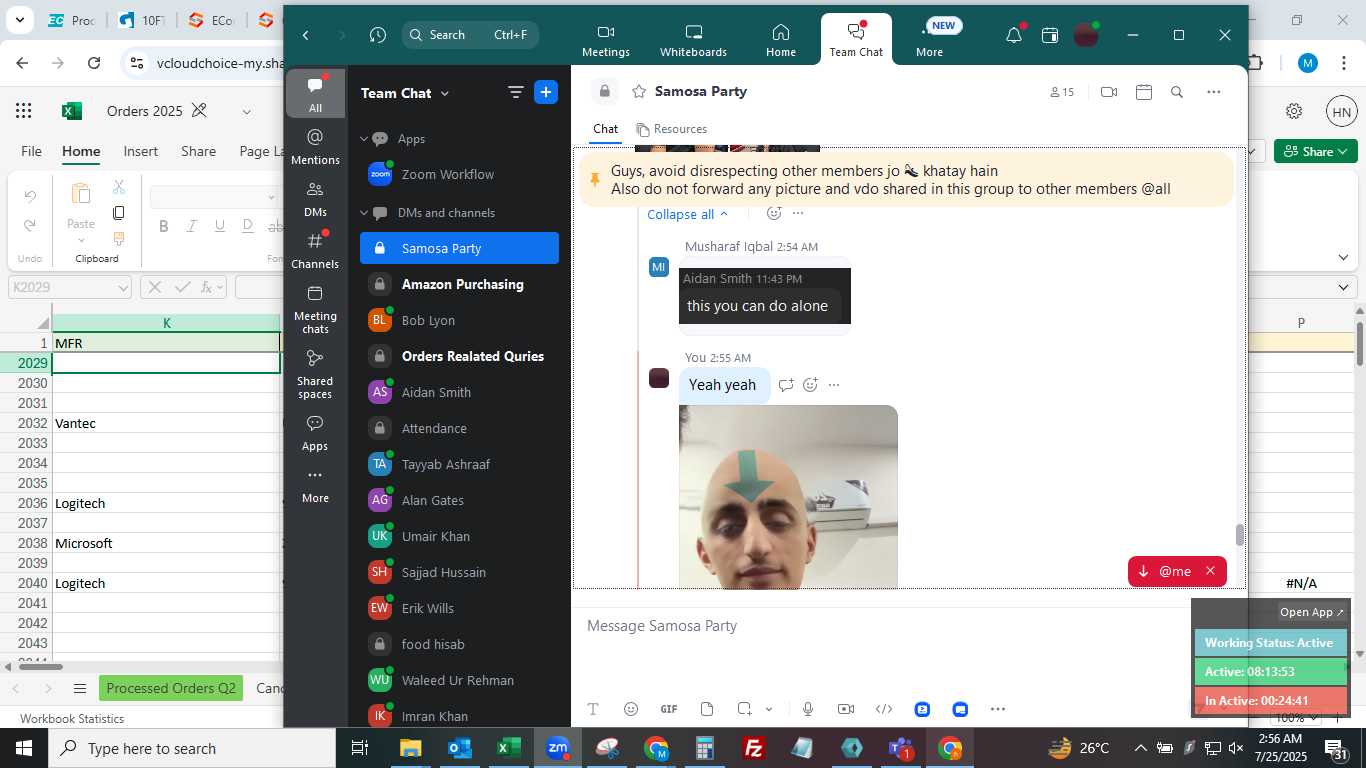The height and width of the screenshot is (768, 1366).
Task: Open the shared photo thumbnail
Action: (788, 497)
